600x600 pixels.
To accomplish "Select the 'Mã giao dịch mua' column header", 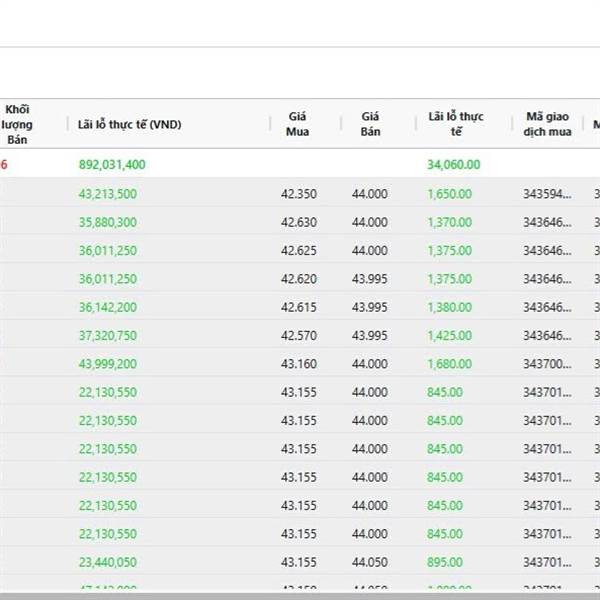I will click(x=548, y=124).
